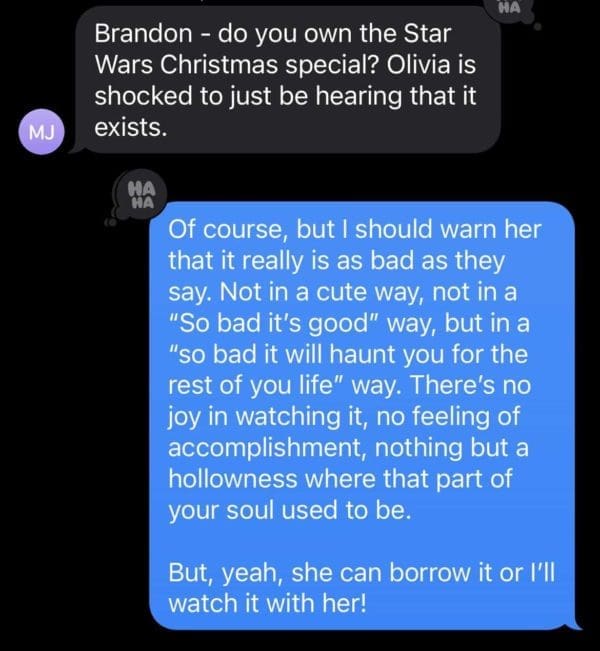Tap "Of course" at start of blue message
The height and width of the screenshot is (651, 600).
click(x=226, y=230)
